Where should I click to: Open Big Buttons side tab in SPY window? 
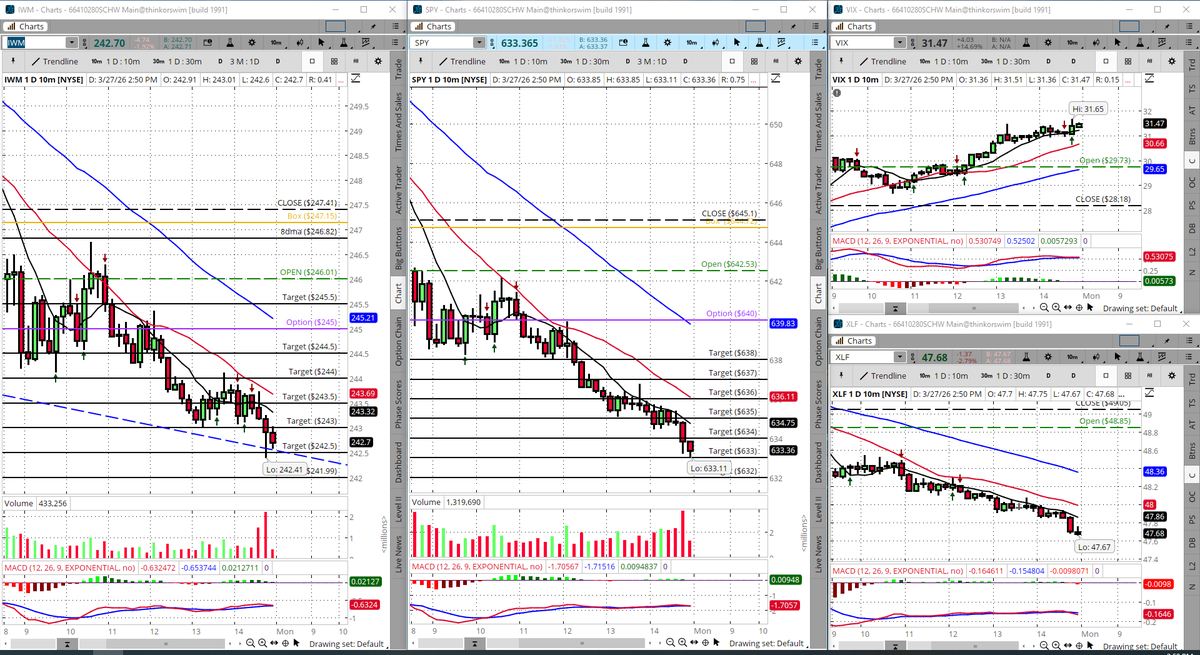click(818, 250)
